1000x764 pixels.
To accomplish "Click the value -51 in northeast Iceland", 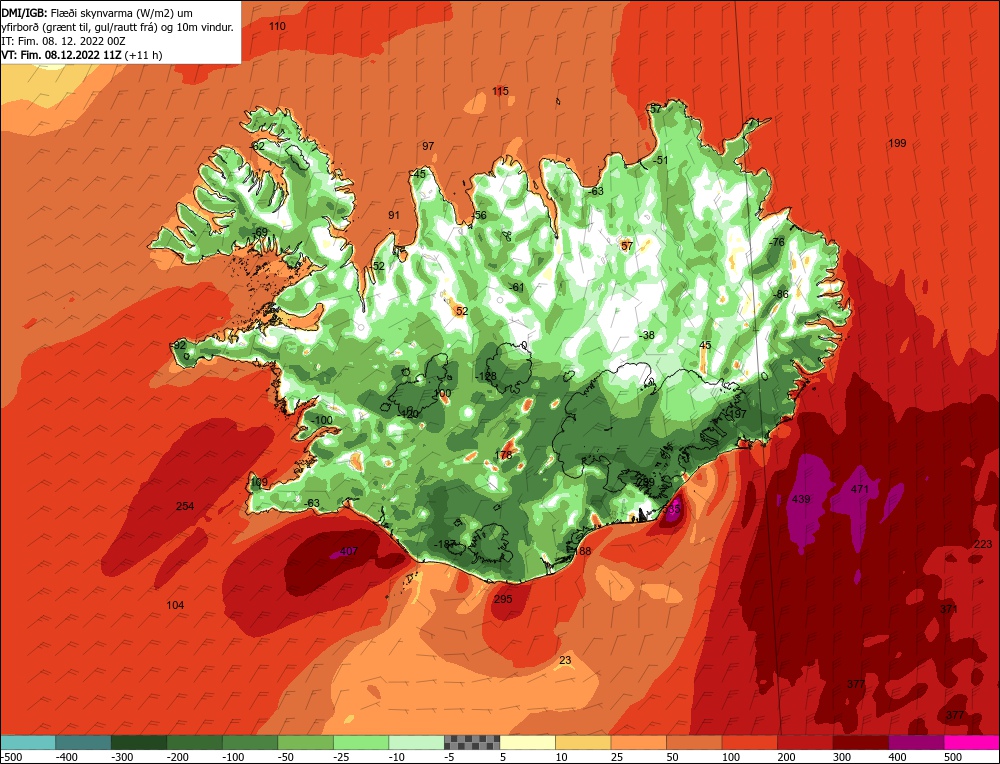I will pos(660,160).
